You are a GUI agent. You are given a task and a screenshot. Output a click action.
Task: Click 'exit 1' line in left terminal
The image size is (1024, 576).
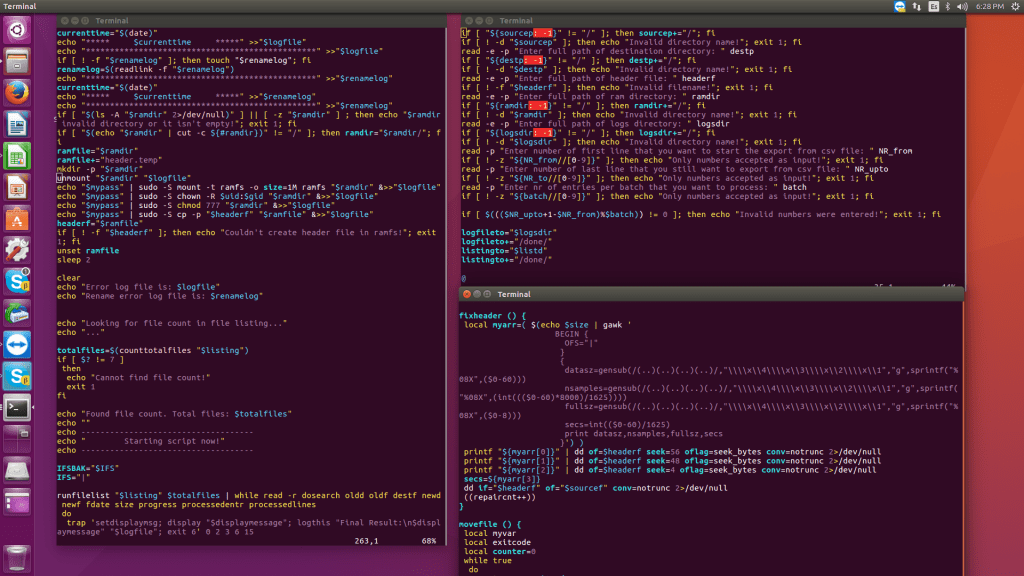(80, 387)
